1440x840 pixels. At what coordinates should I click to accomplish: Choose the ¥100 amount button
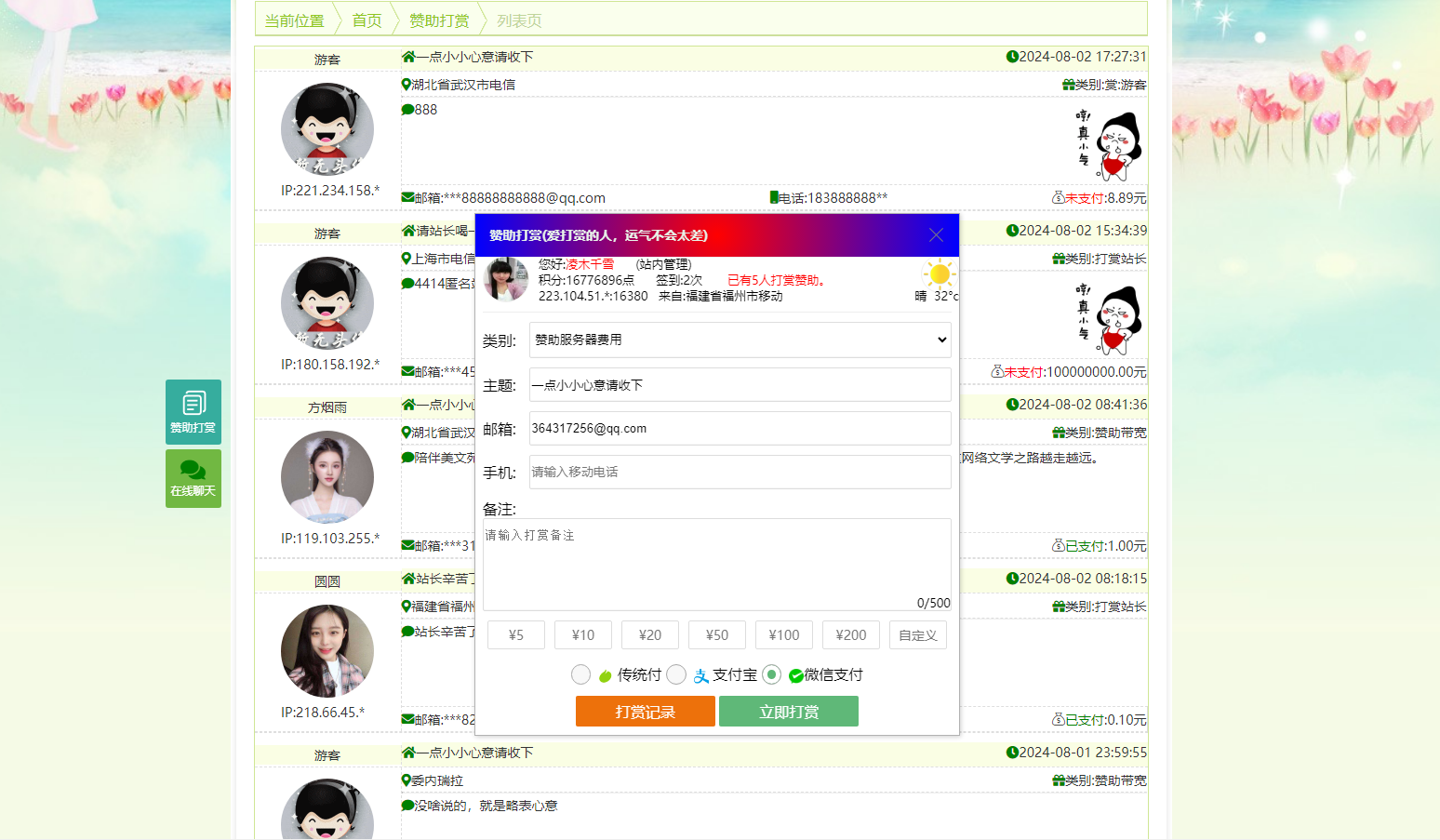(784, 634)
